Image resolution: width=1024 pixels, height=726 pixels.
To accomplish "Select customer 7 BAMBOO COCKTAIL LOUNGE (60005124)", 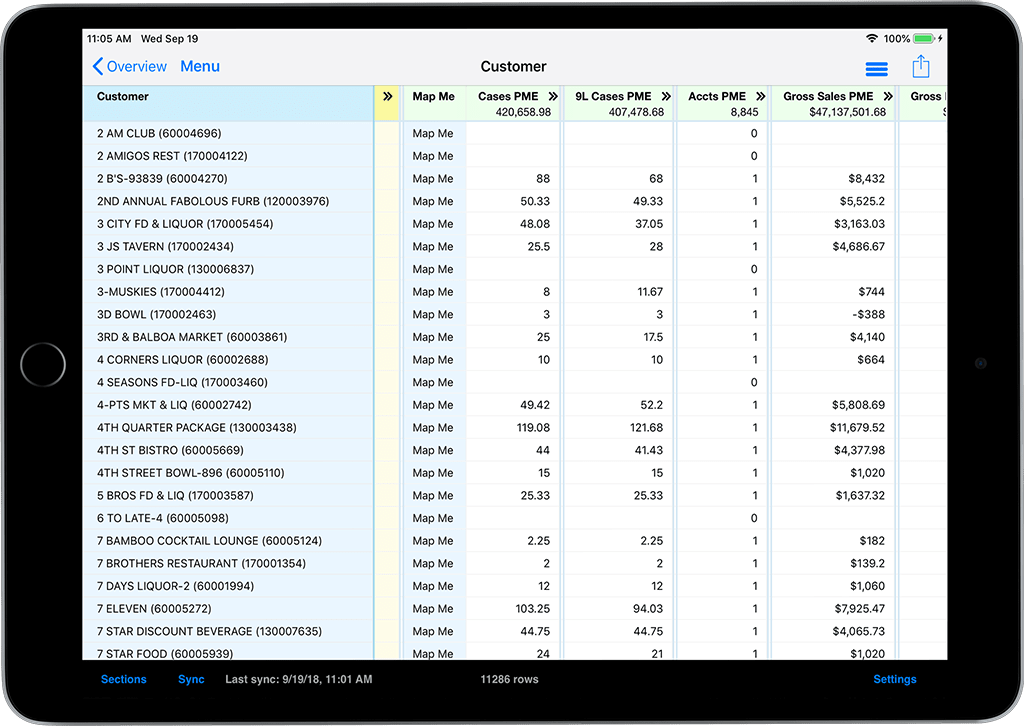I will coord(210,541).
